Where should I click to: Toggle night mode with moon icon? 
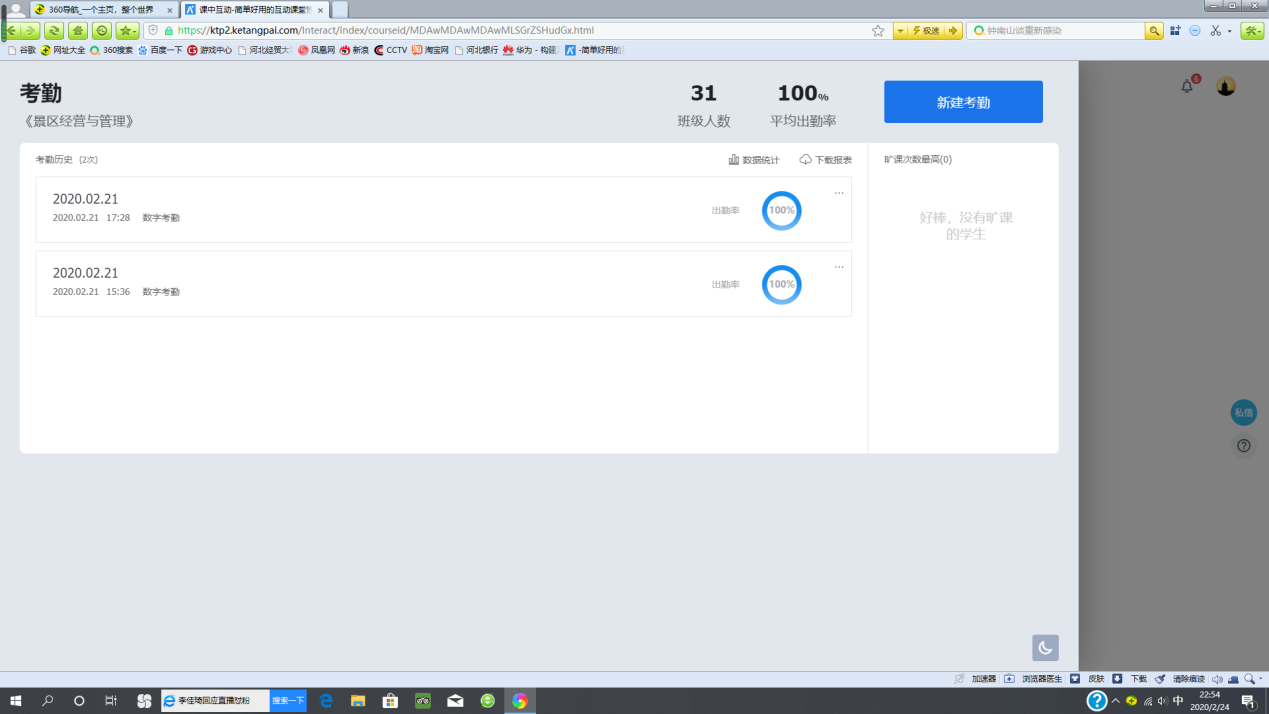[x=1045, y=648]
